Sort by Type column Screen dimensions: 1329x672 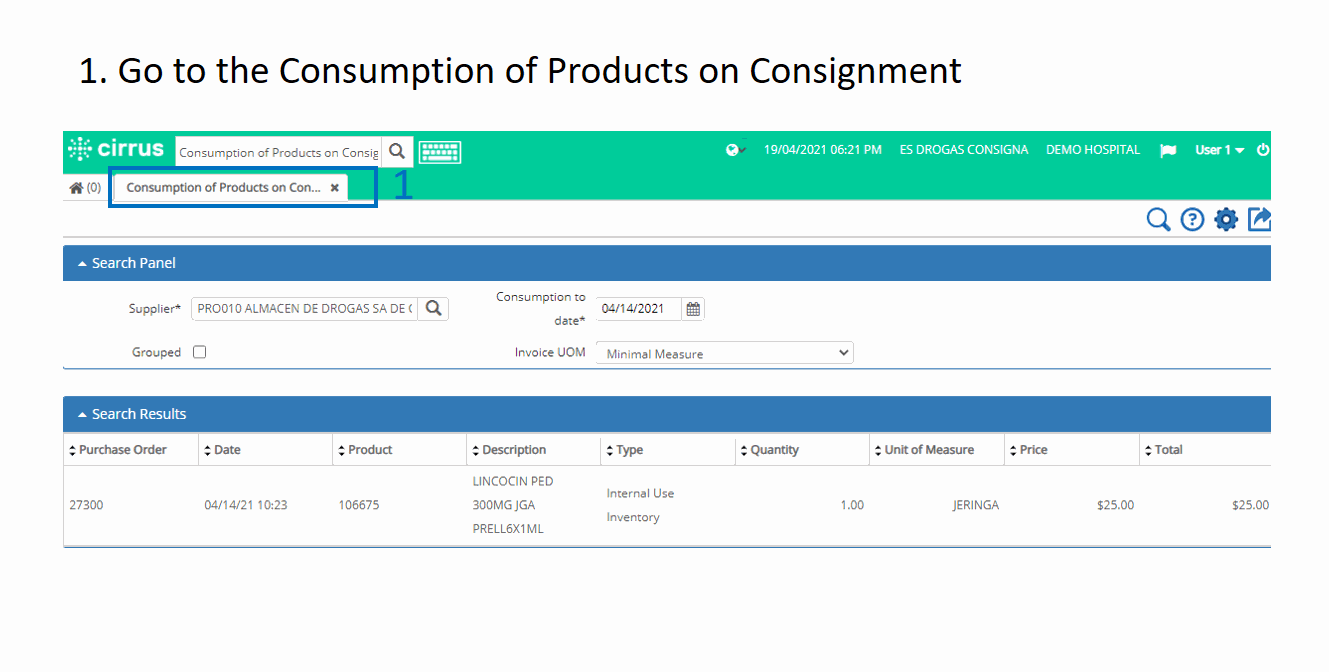624,450
